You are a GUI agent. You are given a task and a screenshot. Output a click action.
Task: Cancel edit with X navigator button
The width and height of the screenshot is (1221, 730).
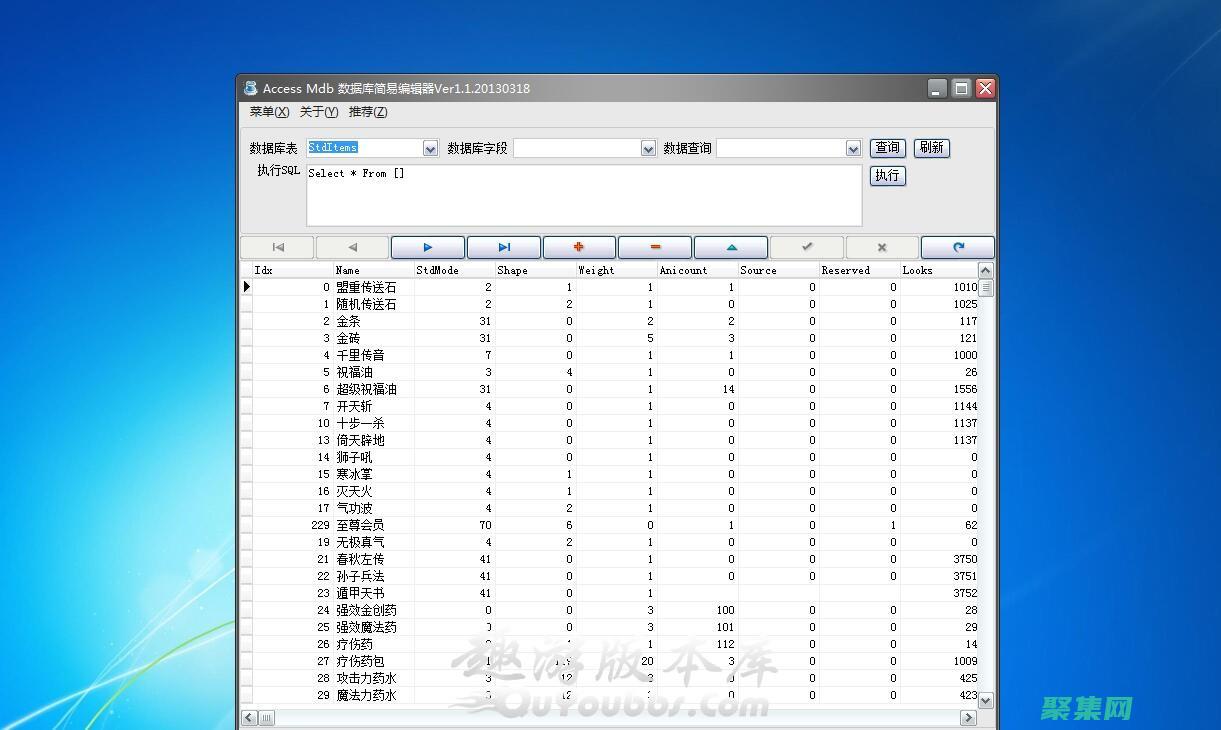click(x=882, y=247)
